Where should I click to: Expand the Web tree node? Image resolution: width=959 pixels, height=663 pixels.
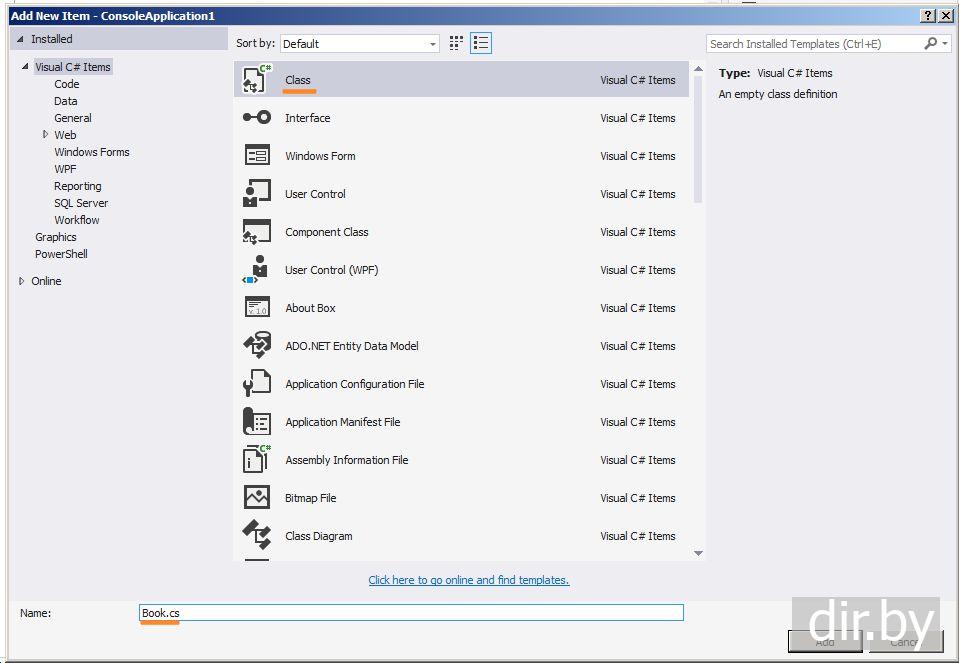pyautogui.click(x=46, y=134)
